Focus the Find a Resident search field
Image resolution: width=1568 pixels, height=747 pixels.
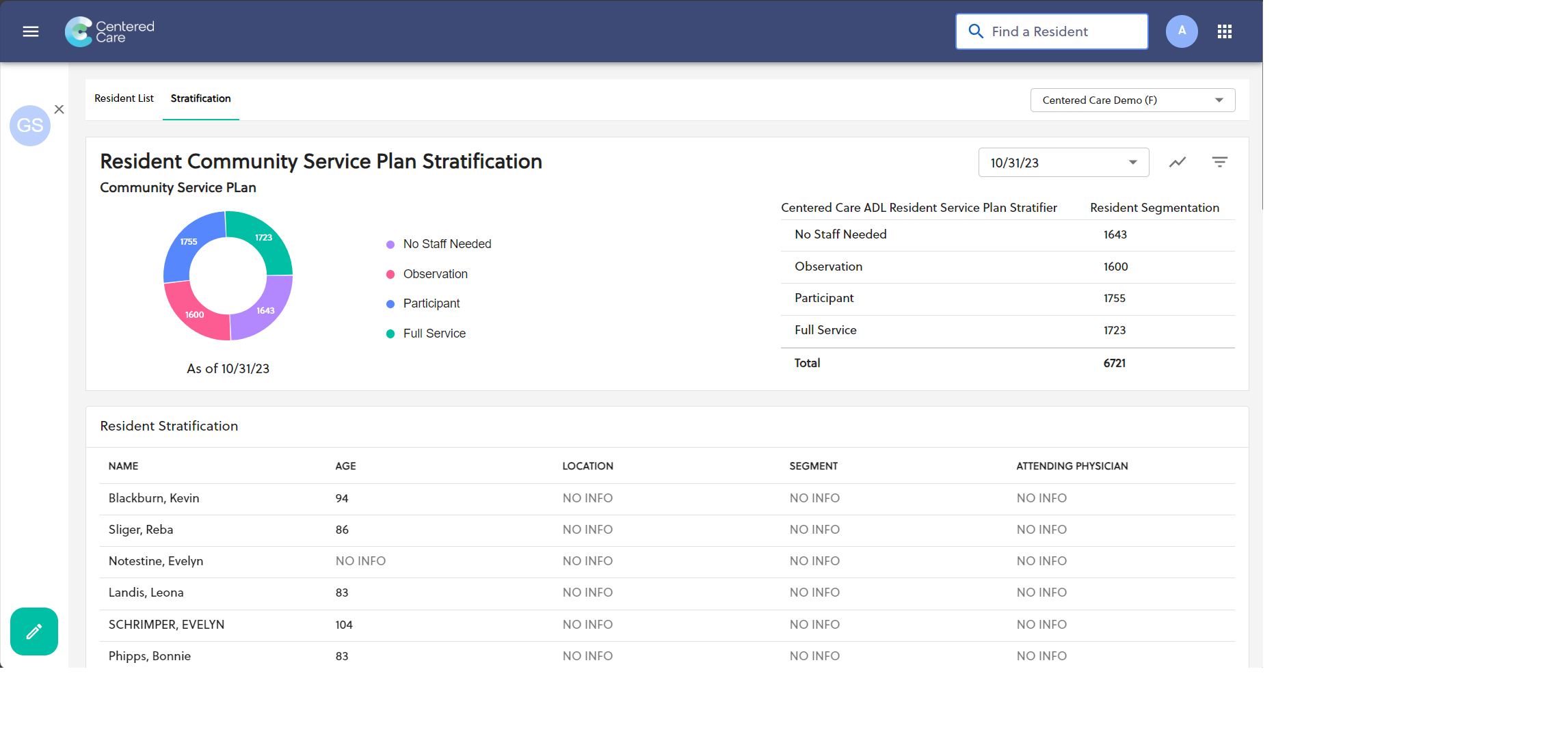click(1052, 31)
